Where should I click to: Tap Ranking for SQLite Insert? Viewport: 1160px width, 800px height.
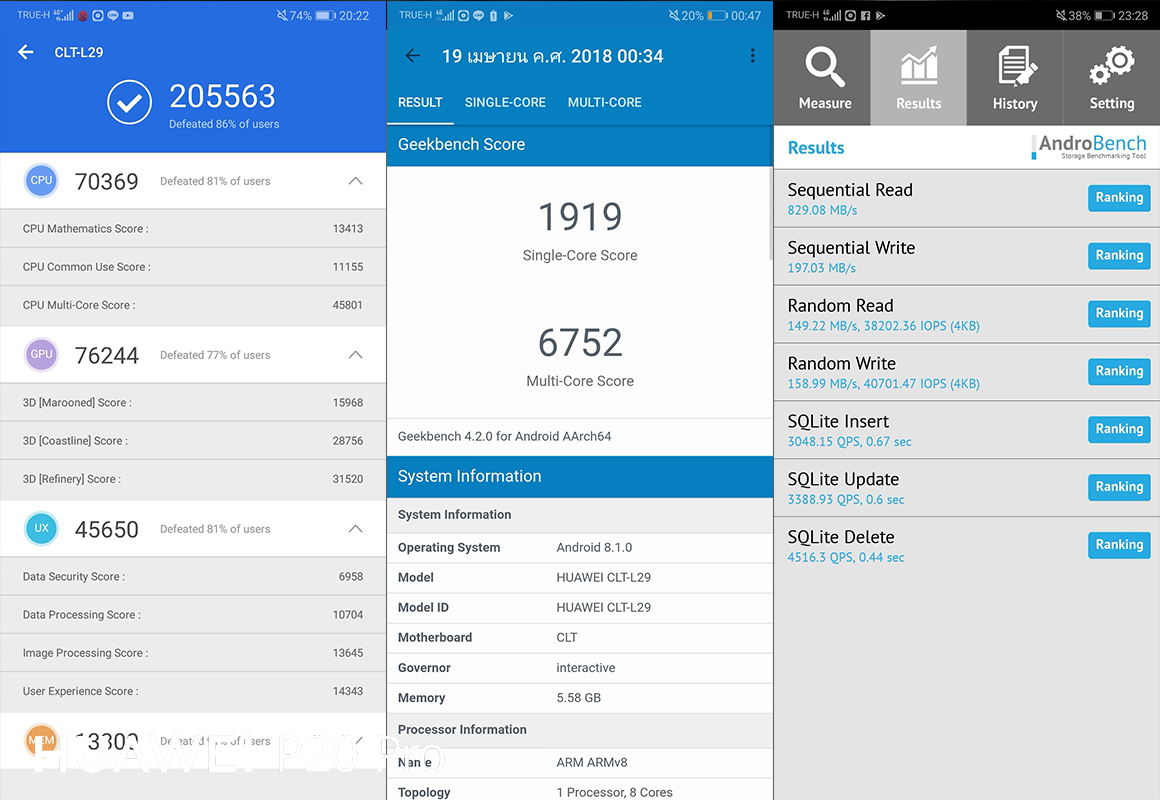pos(1119,428)
